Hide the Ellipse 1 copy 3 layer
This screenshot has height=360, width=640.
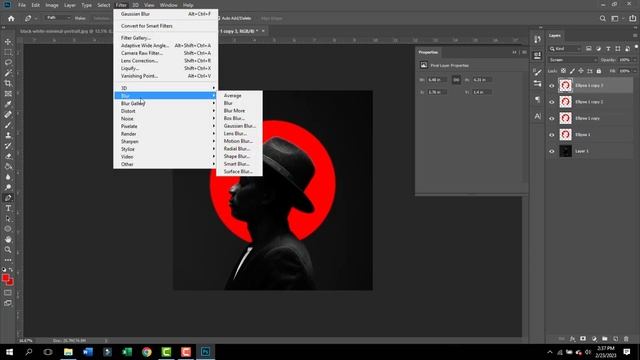tap(552, 86)
